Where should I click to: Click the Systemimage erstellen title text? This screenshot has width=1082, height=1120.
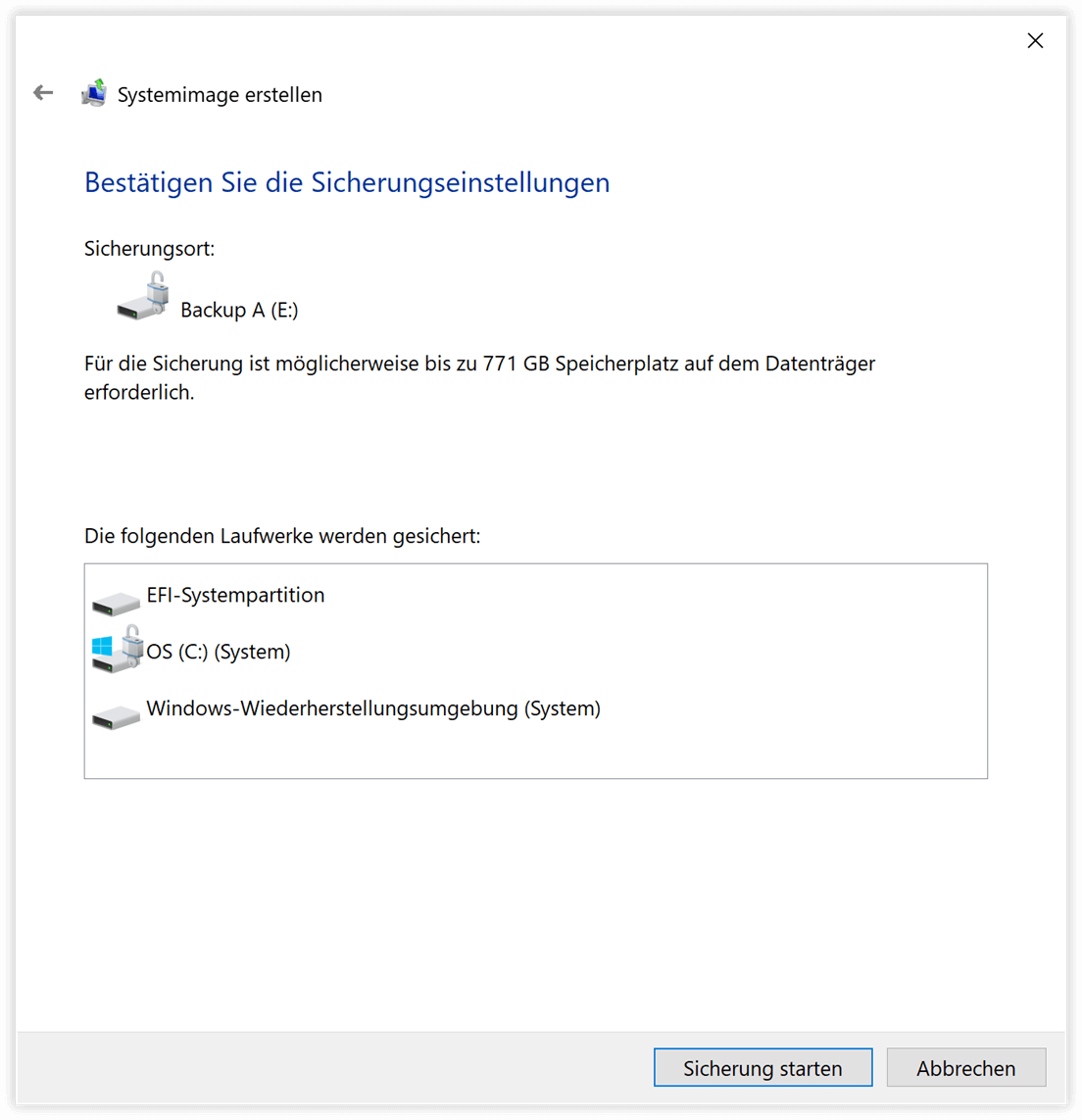point(220,94)
